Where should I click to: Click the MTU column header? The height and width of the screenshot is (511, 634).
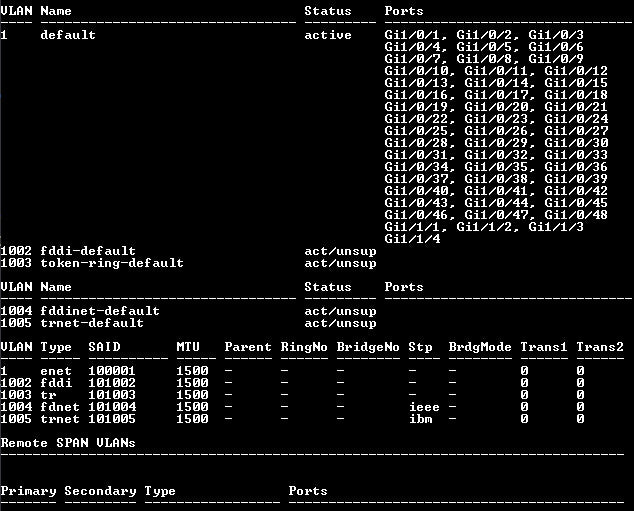click(188, 347)
